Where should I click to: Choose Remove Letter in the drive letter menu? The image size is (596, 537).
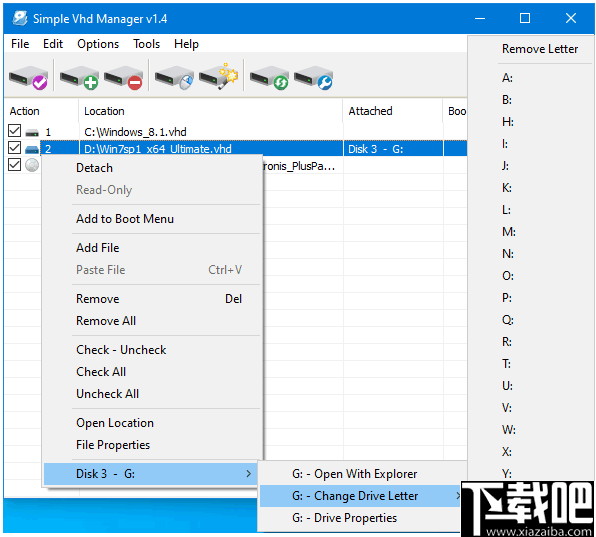click(532, 49)
